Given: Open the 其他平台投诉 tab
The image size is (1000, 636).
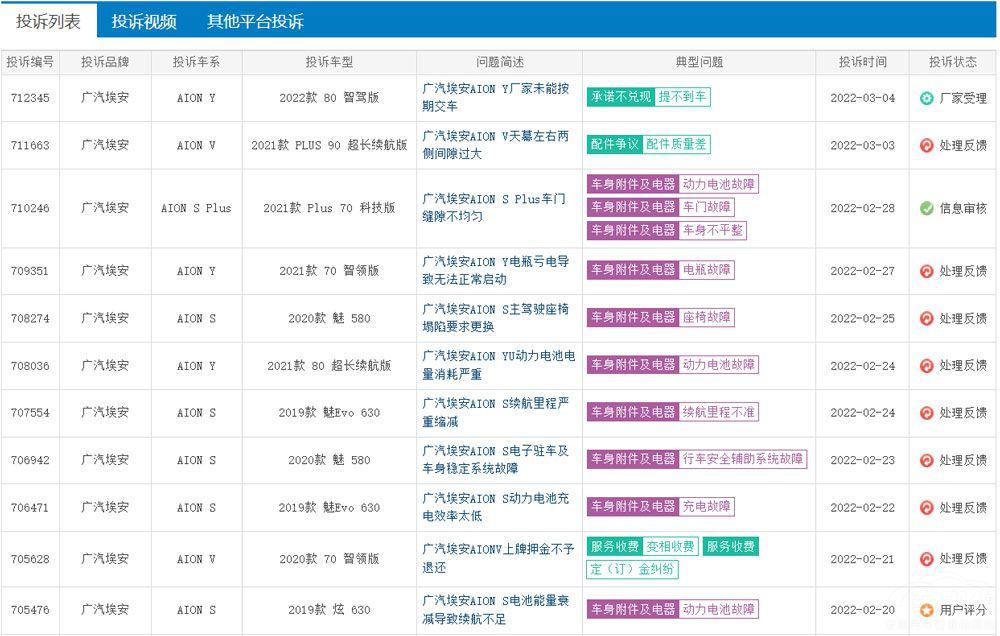Looking at the screenshot, I should 255,21.
